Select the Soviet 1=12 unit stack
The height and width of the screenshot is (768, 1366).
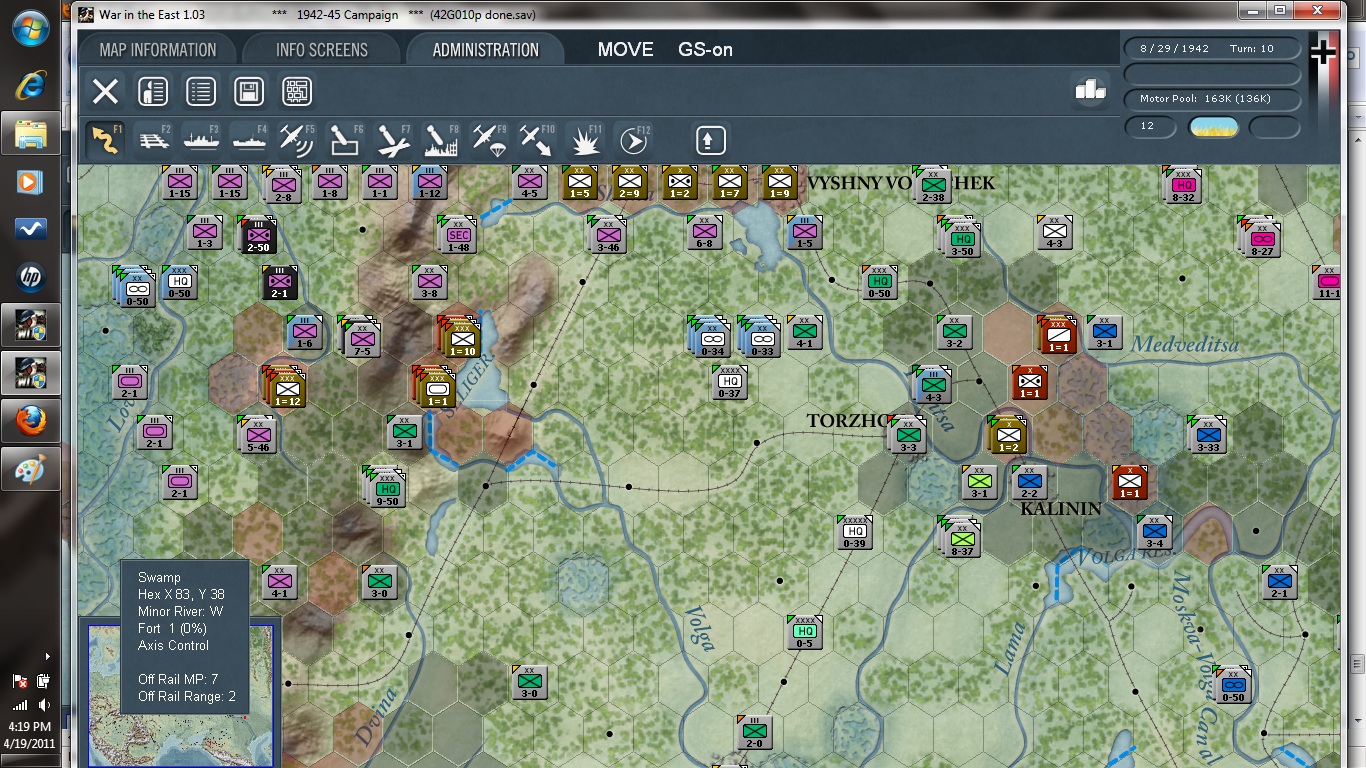[285, 386]
